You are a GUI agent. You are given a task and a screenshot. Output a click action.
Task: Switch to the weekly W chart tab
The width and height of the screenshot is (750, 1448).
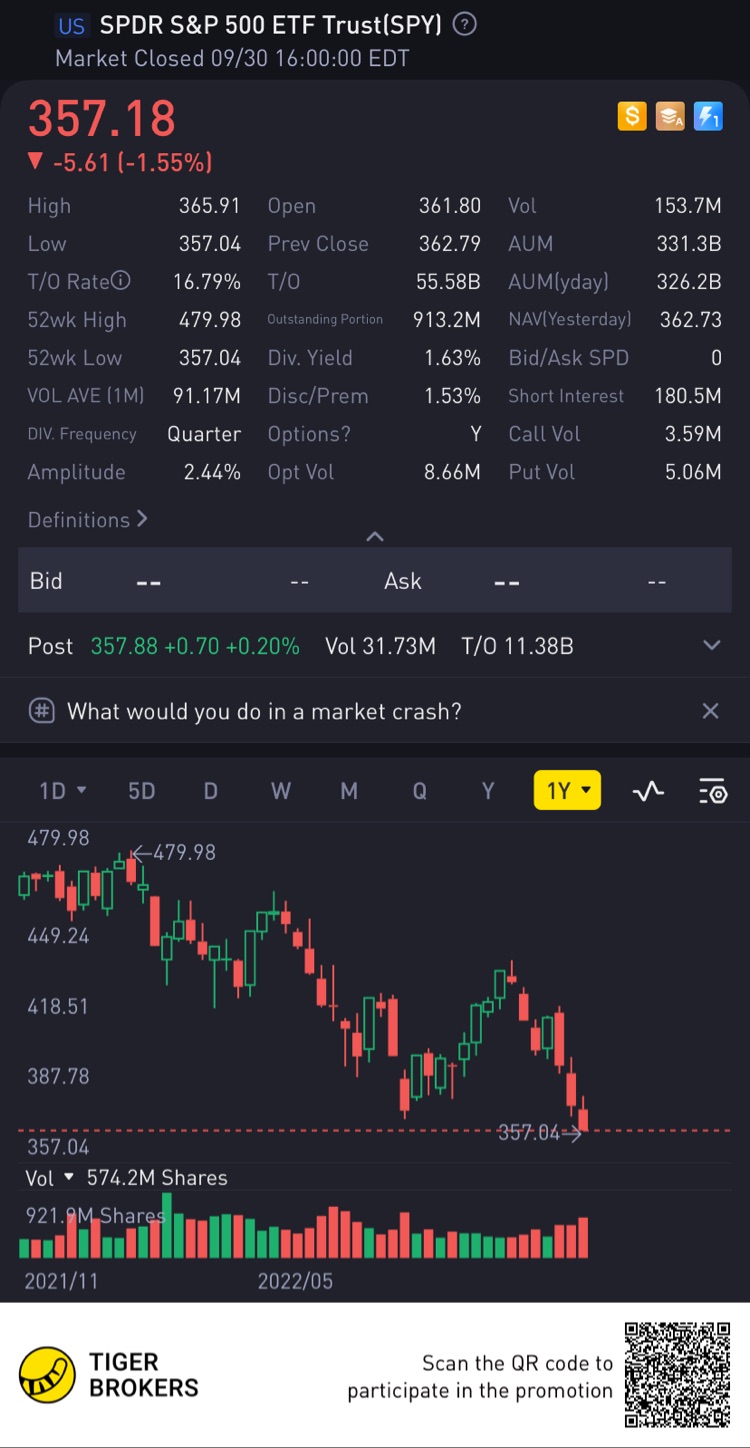pyautogui.click(x=280, y=791)
